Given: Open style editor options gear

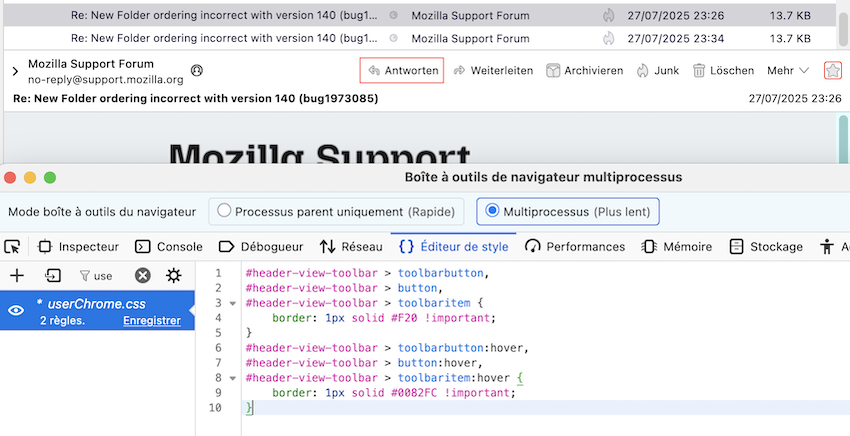Looking at the screenshot, I should point(174,275).
